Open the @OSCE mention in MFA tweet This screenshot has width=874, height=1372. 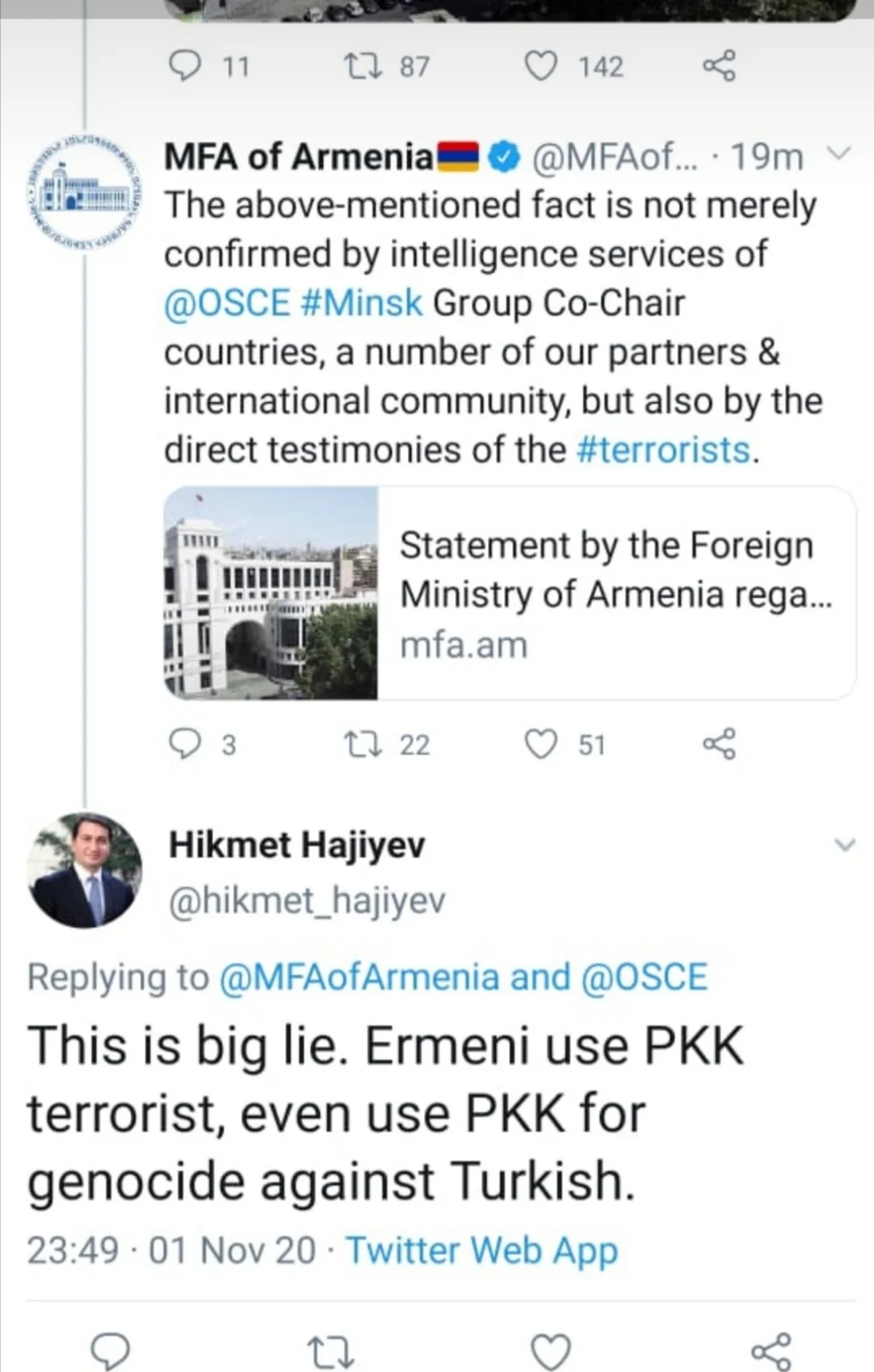(227, 303)
